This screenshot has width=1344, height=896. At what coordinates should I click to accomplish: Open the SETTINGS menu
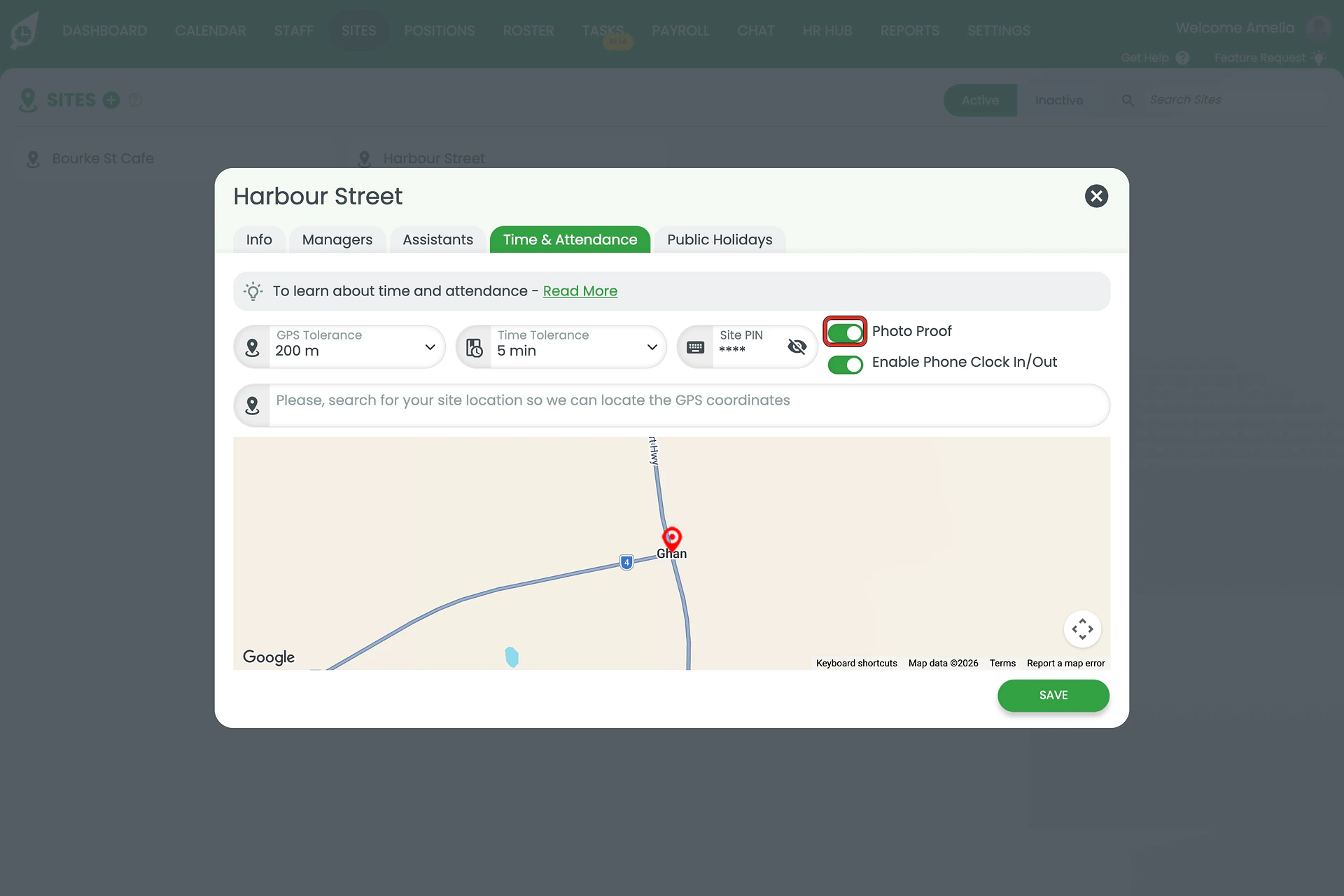pyautogui.click(x=999, y=31)
